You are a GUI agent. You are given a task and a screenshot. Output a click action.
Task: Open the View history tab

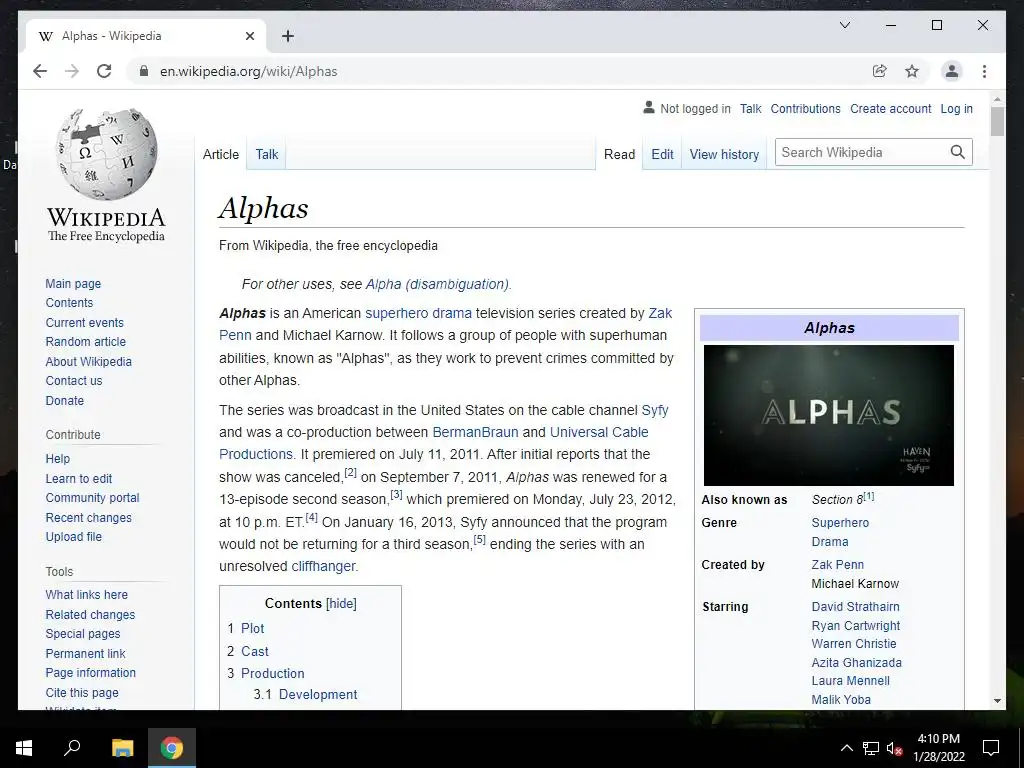click(x=724, y=154)
